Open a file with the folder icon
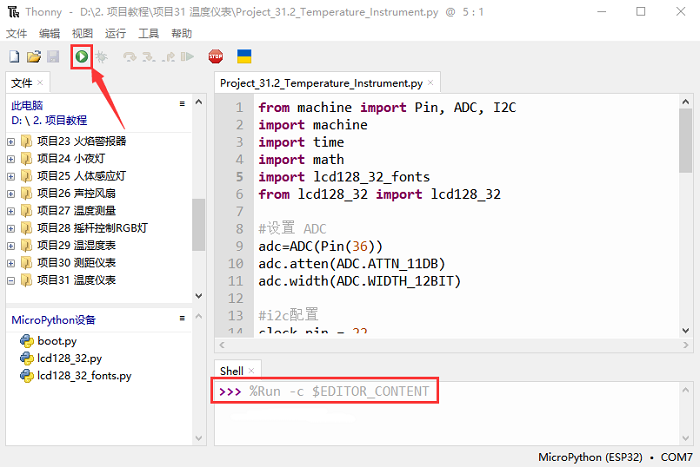The width and height of the screenshot is (700, 467). click(x=33, y=56)
